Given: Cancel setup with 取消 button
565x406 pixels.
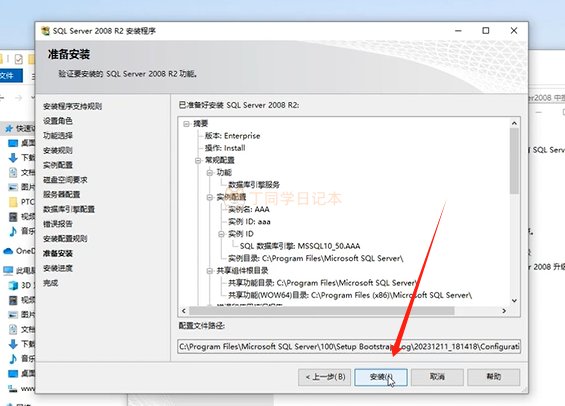Looking at the screenshot, I should tap(437, 377).
